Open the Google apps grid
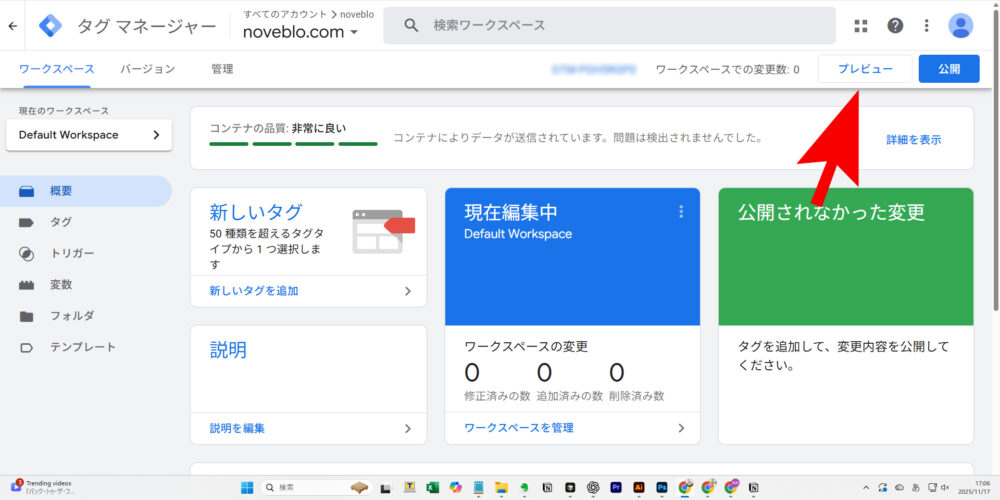 861,26
